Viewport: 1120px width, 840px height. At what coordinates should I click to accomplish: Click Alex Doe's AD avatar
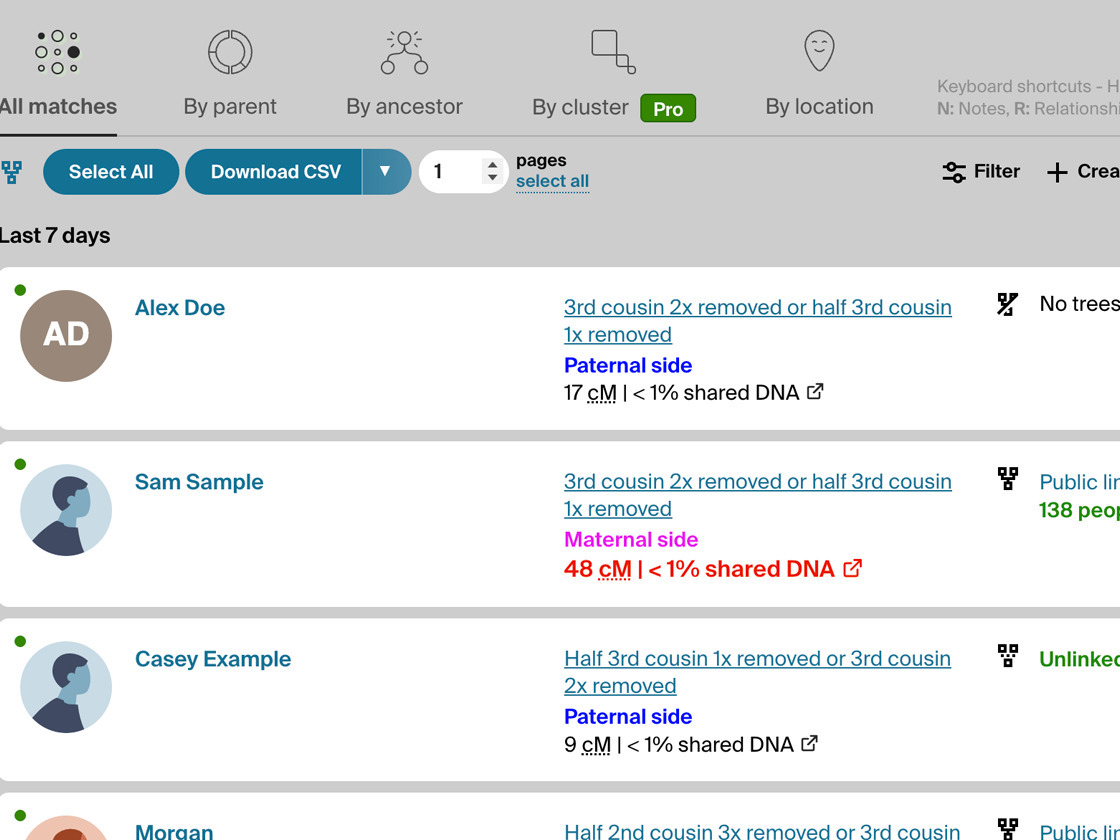click(x=66, y=336)
